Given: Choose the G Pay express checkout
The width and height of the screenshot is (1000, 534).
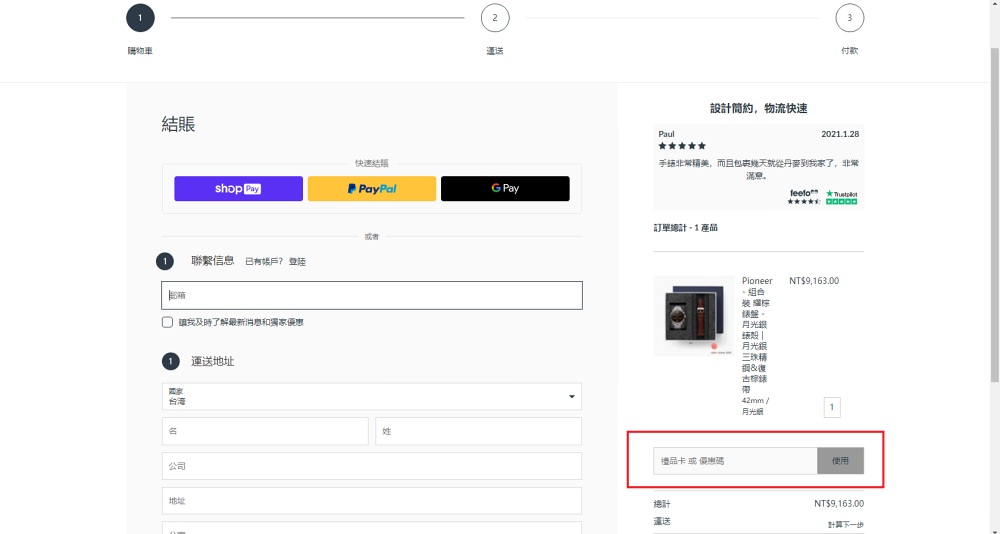Looking at the screenshot, I should 505,189.
